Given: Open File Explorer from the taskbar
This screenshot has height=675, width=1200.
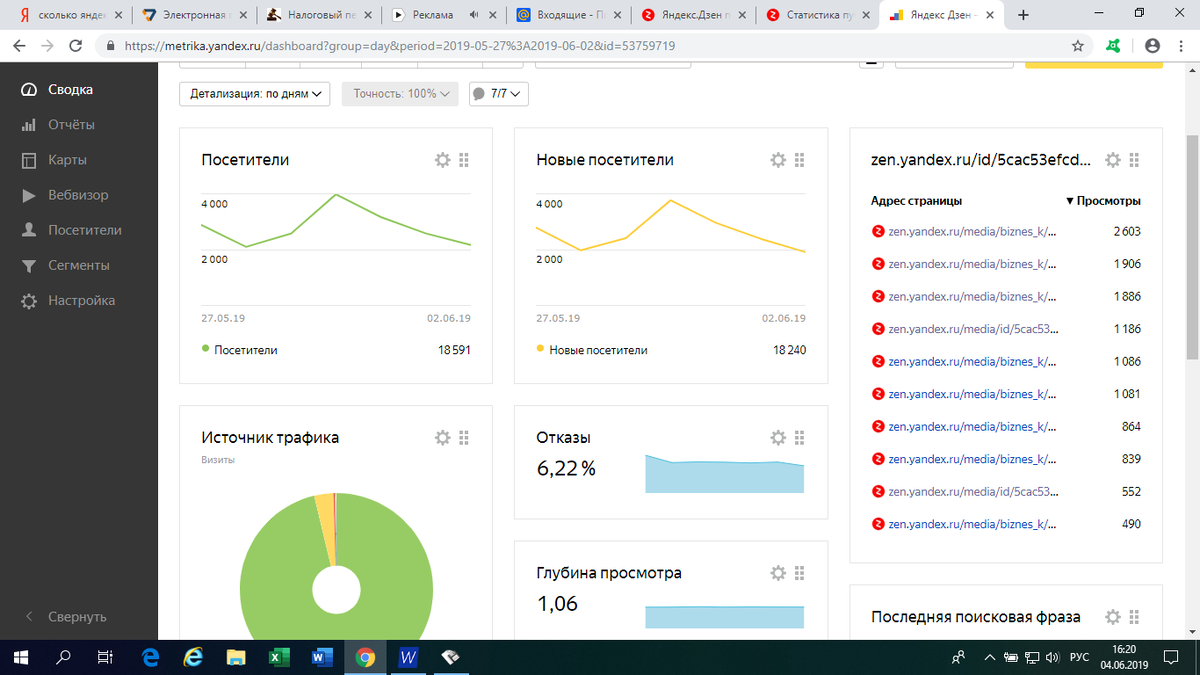Looking at the screenshot, I should click(x=236, y=657).
